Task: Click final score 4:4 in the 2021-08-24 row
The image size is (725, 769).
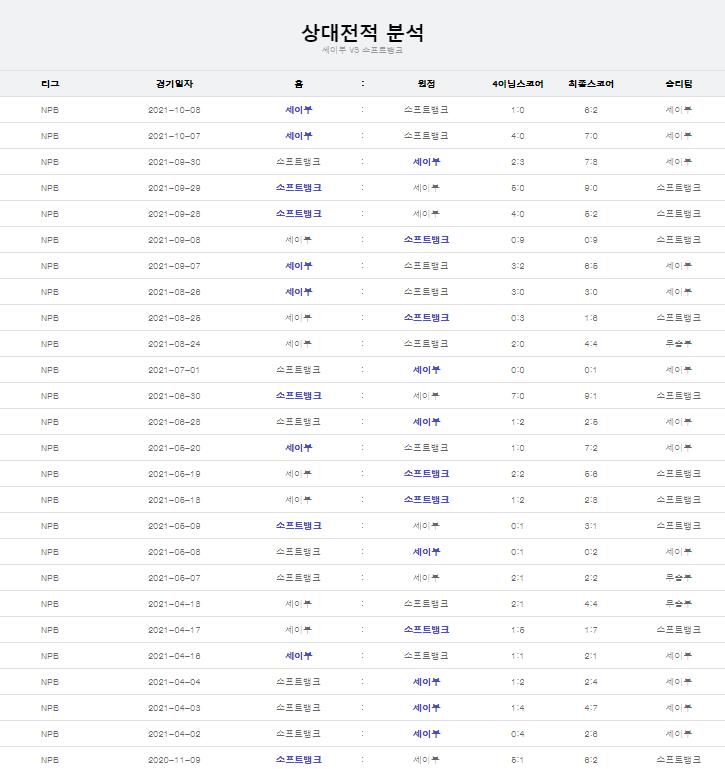Action: pyautogui.click(x=591, y=344)
